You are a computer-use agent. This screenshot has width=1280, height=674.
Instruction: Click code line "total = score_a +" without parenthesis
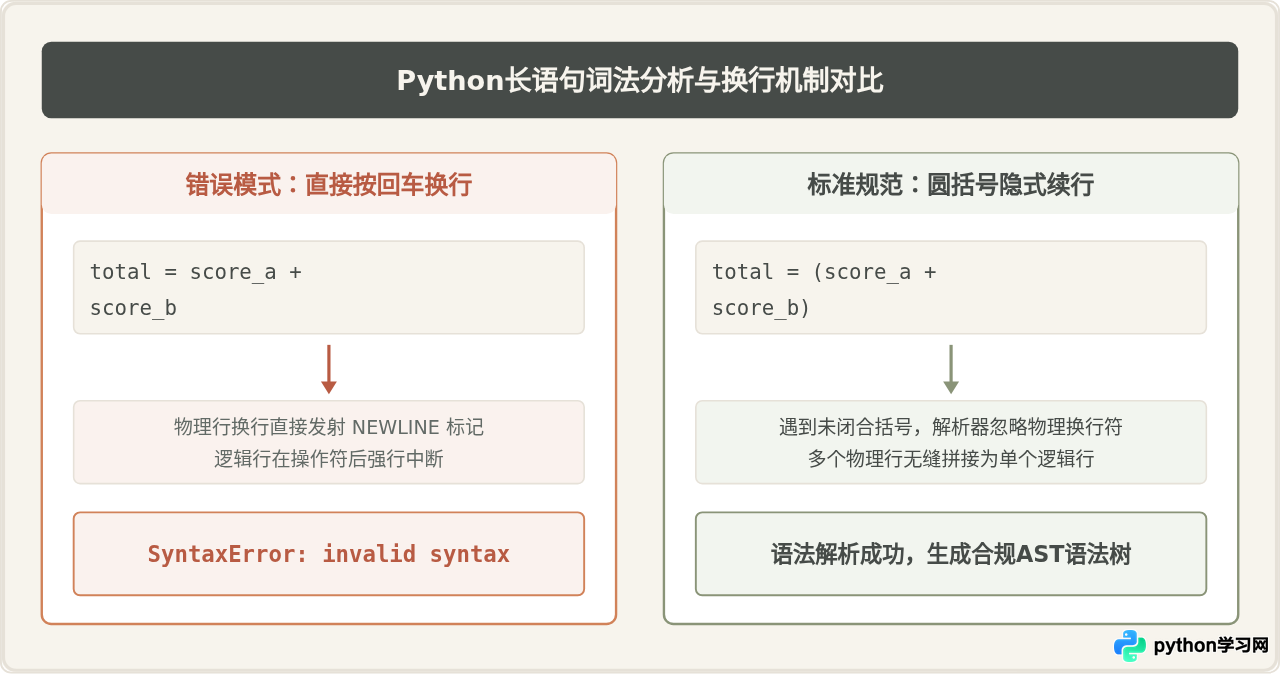pos(196,272)
